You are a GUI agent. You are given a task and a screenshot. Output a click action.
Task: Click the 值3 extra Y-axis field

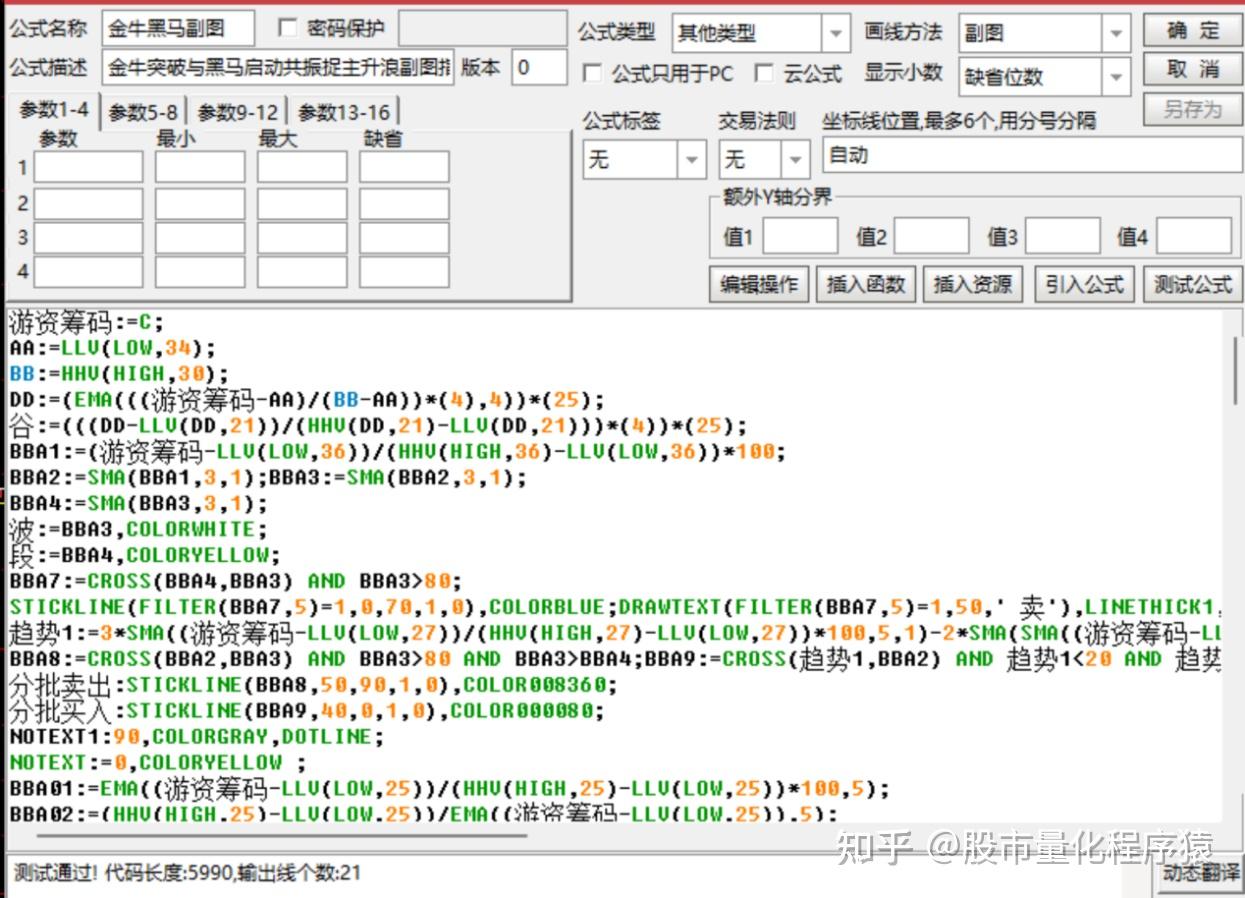click(1062, 236)
